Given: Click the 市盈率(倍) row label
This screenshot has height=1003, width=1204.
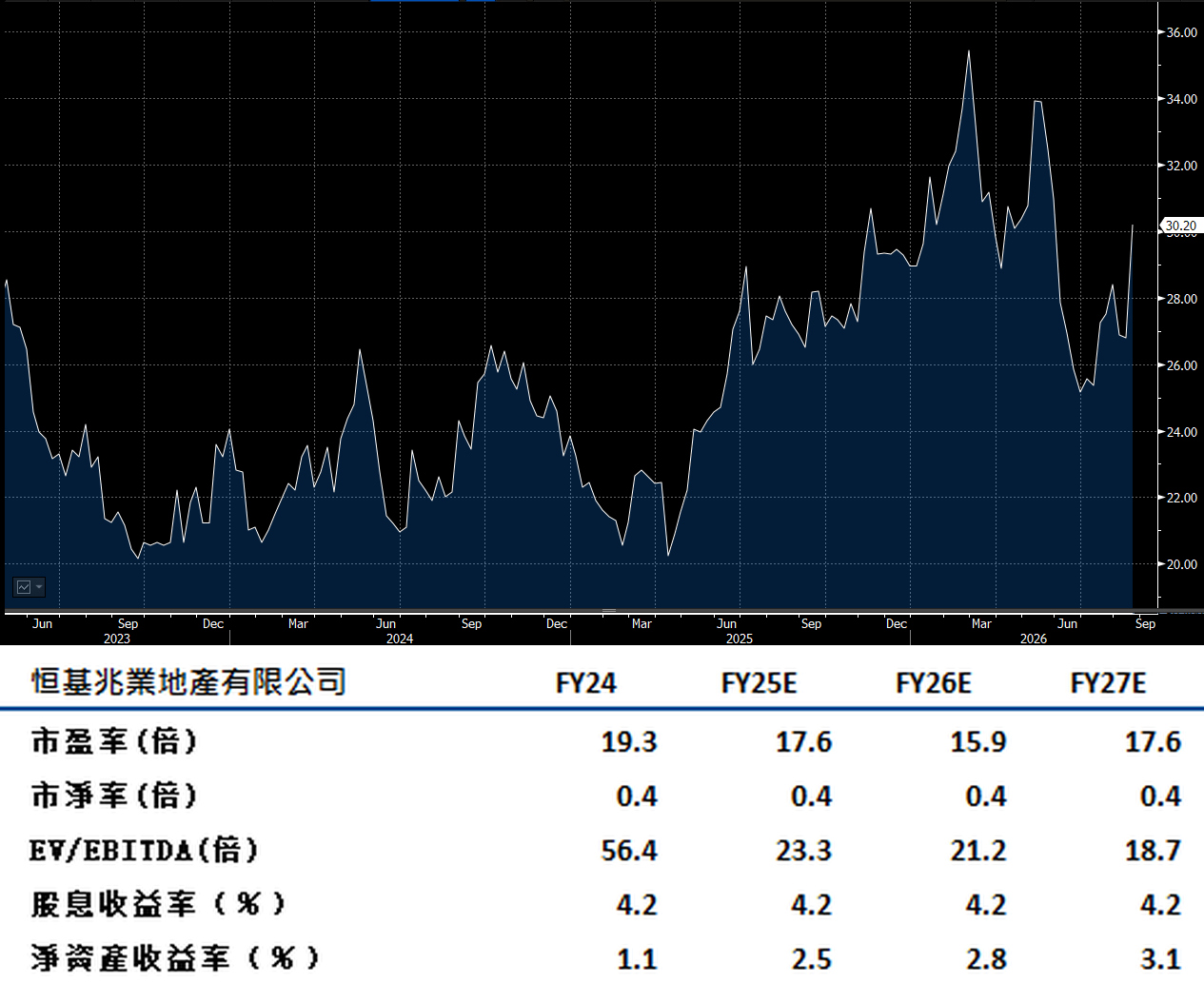Looking at the screenshot, I should coord(114,741).
